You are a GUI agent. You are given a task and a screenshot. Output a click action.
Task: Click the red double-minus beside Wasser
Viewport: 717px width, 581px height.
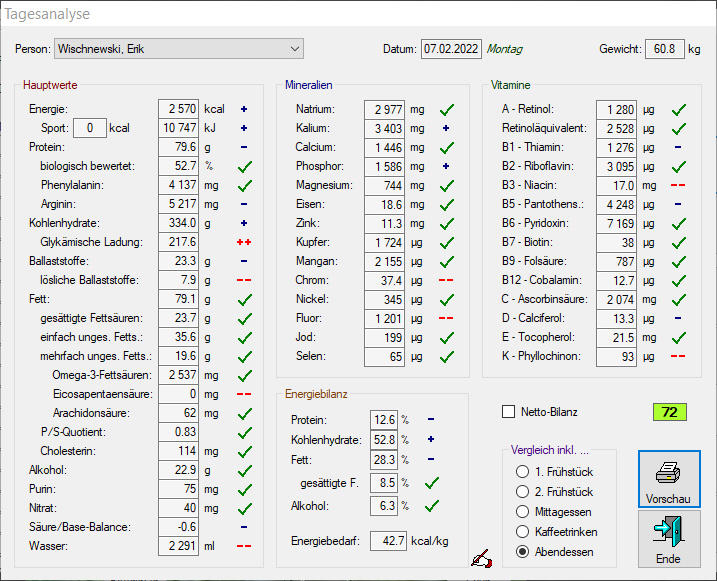pyautogui.click(x=243, y=546)
